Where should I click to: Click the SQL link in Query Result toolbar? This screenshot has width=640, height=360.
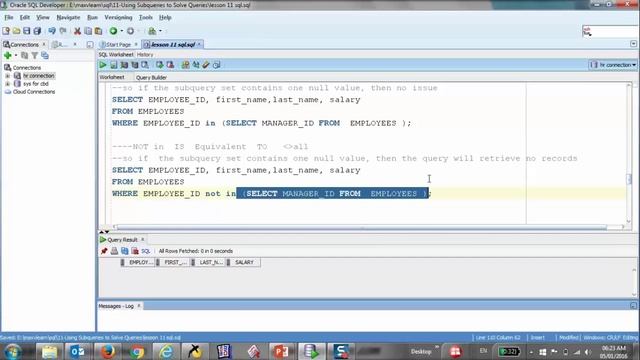click(146, 251)
